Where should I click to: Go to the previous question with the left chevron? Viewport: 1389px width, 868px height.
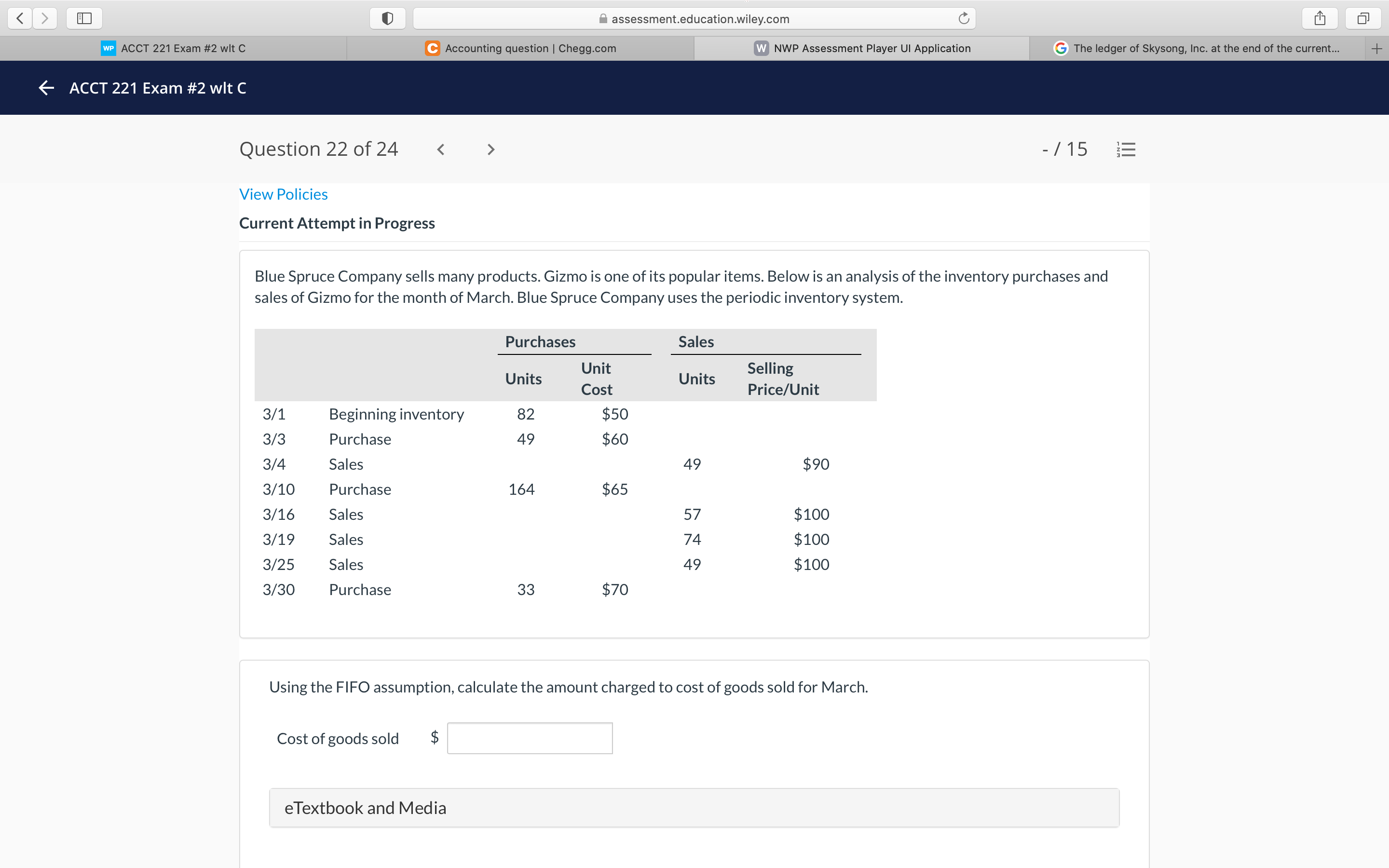[440, 149]
